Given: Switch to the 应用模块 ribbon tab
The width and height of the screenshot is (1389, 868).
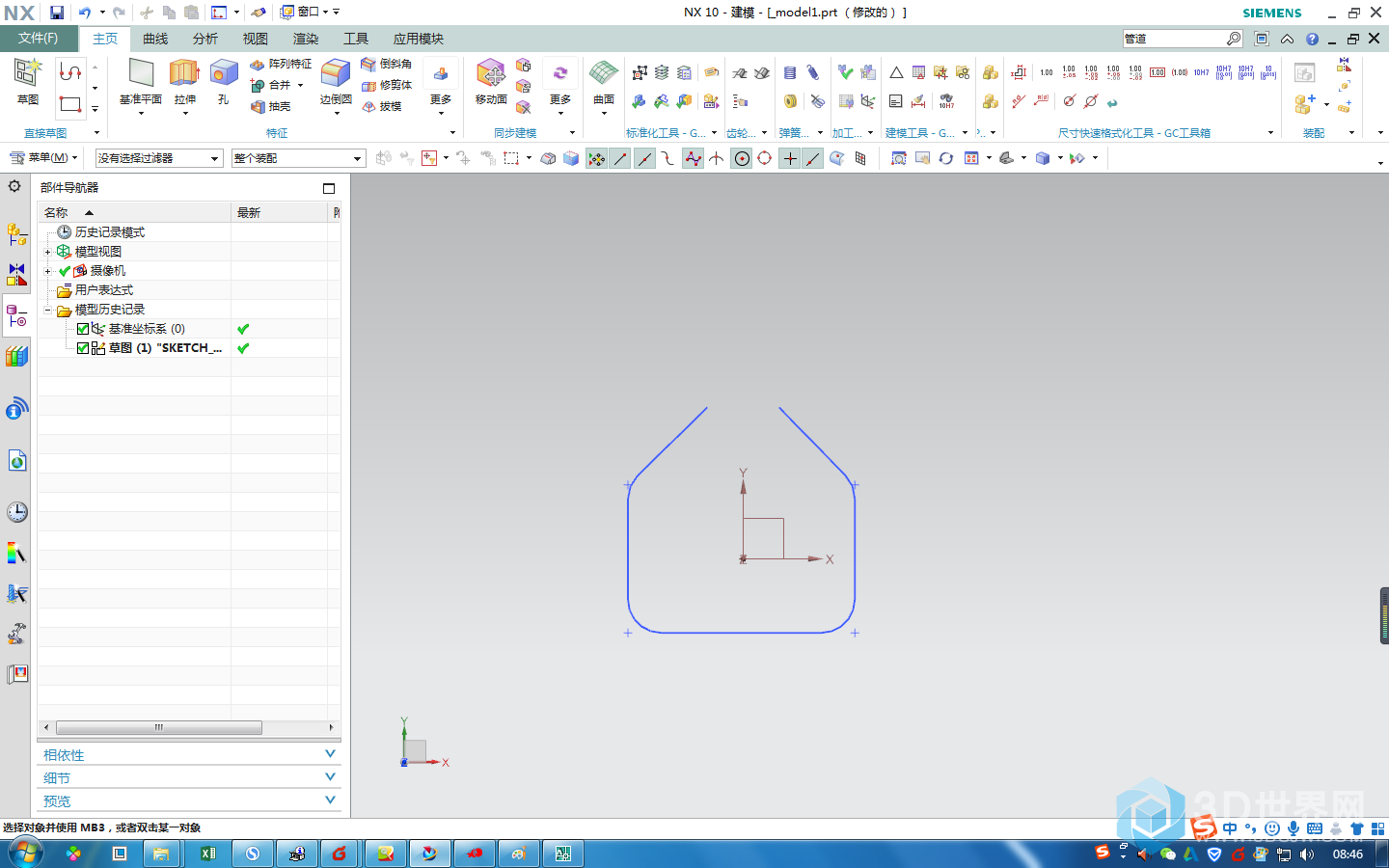Looking at the screenshot, I should pyautogui.click(x=419, y=39).
